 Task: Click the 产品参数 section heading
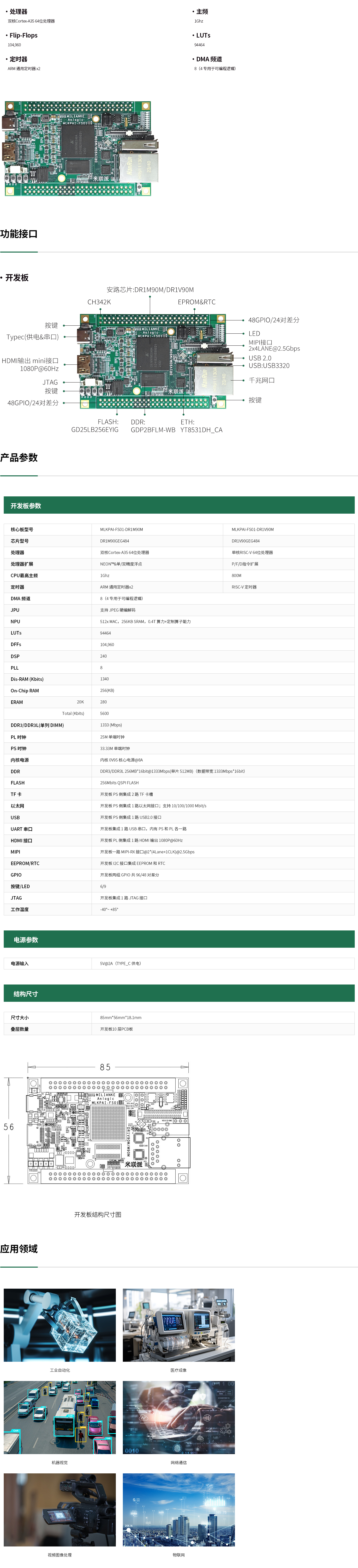point(19,458)
